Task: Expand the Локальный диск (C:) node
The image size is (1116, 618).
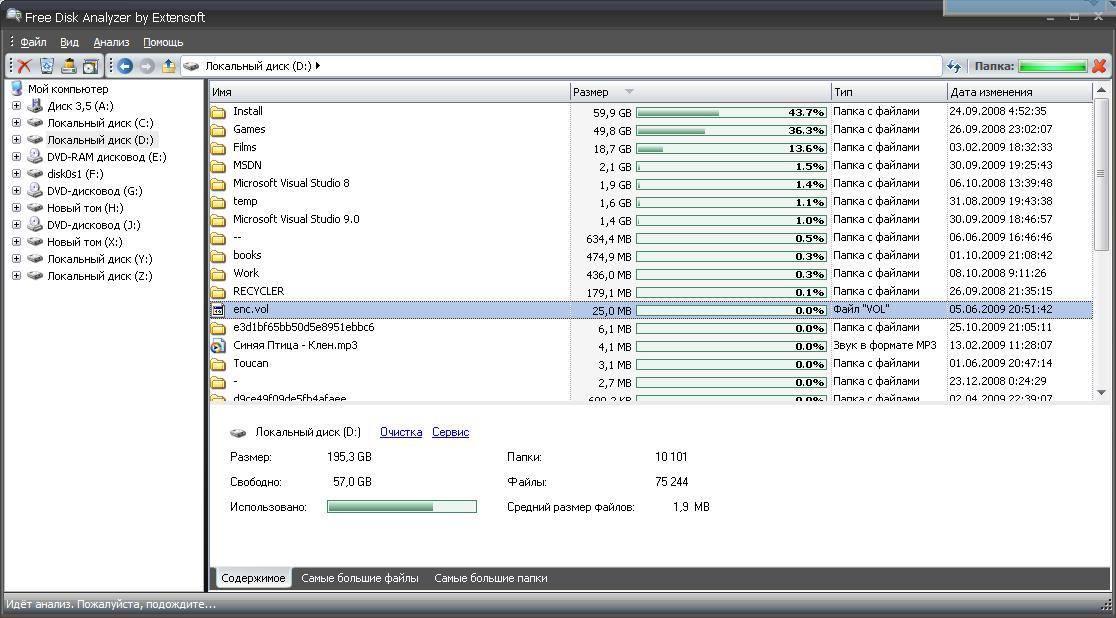Action: [16, 123]
